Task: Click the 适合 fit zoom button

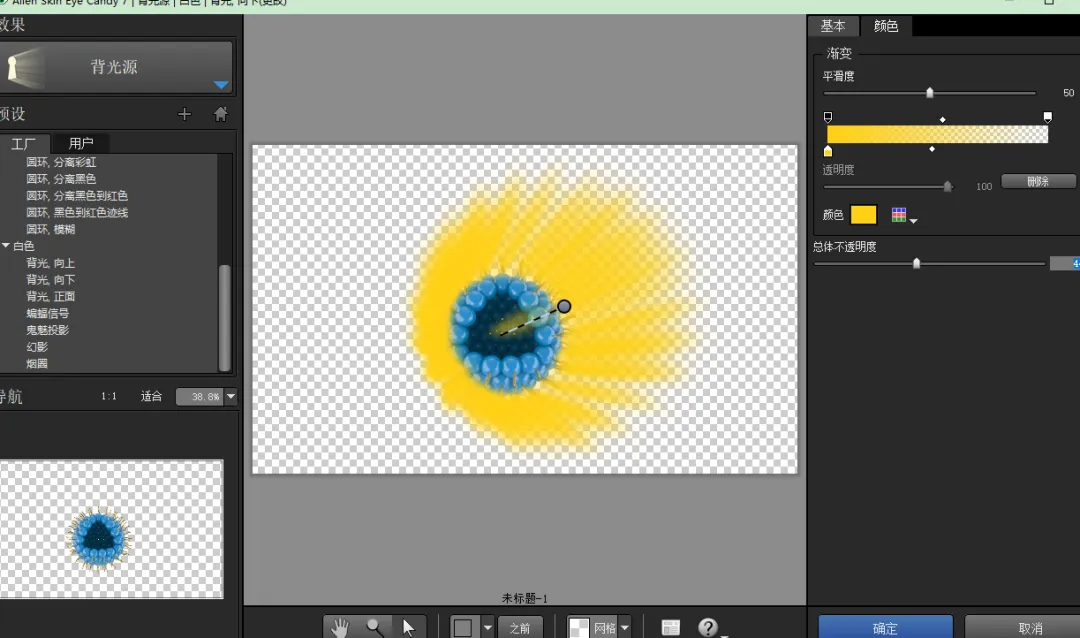Action: coord(152,396)
